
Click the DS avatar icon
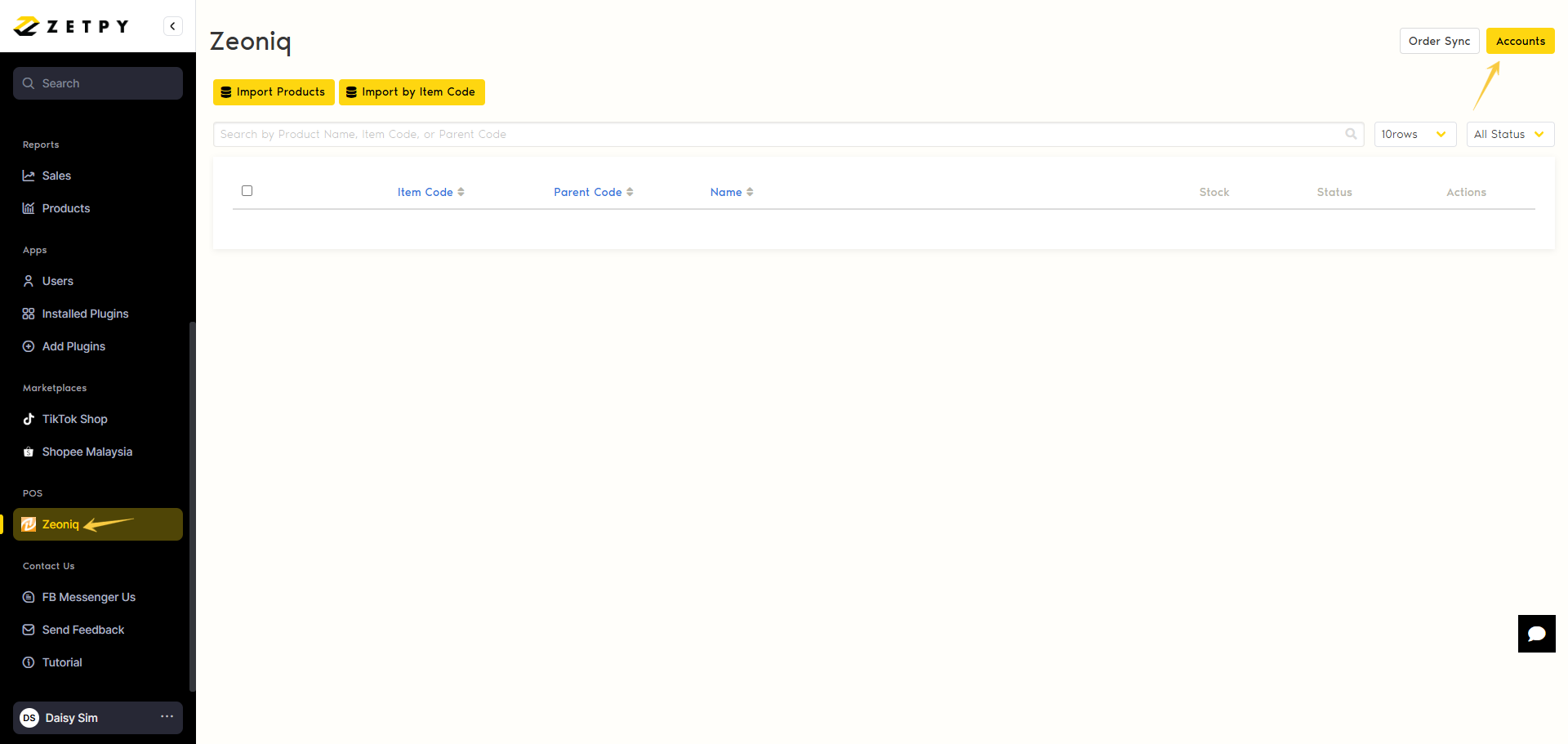(29, 718)
